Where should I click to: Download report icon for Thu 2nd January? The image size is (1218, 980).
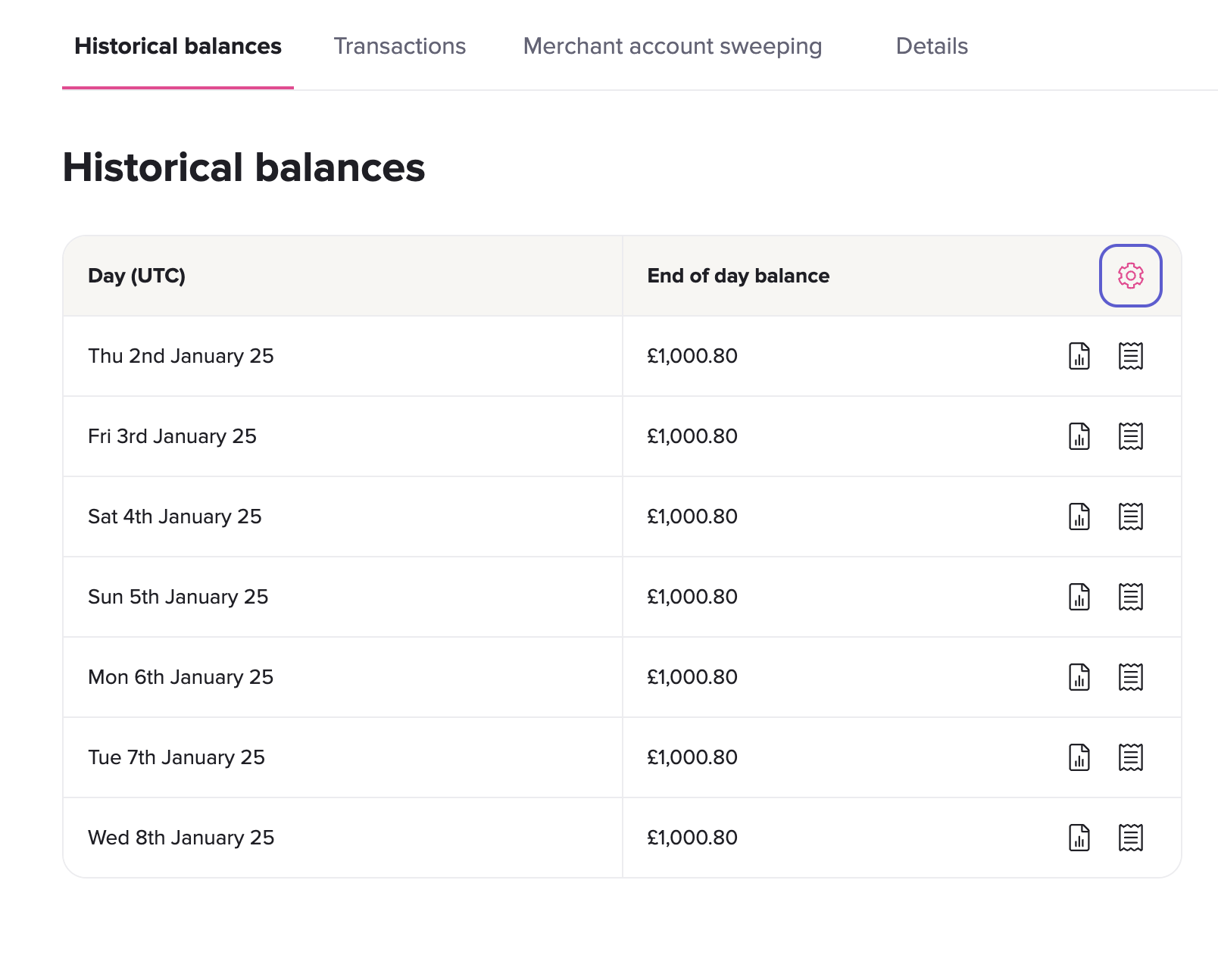pos(1079,356)
